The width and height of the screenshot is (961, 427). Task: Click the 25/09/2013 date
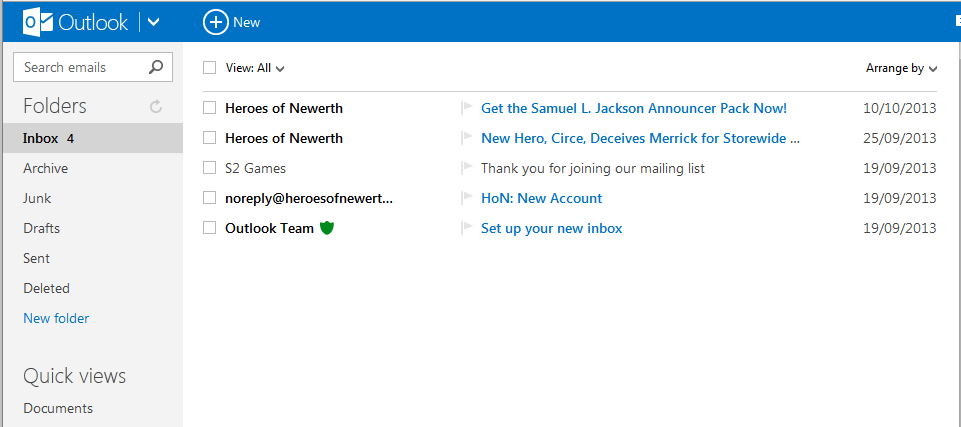[899, 138]
